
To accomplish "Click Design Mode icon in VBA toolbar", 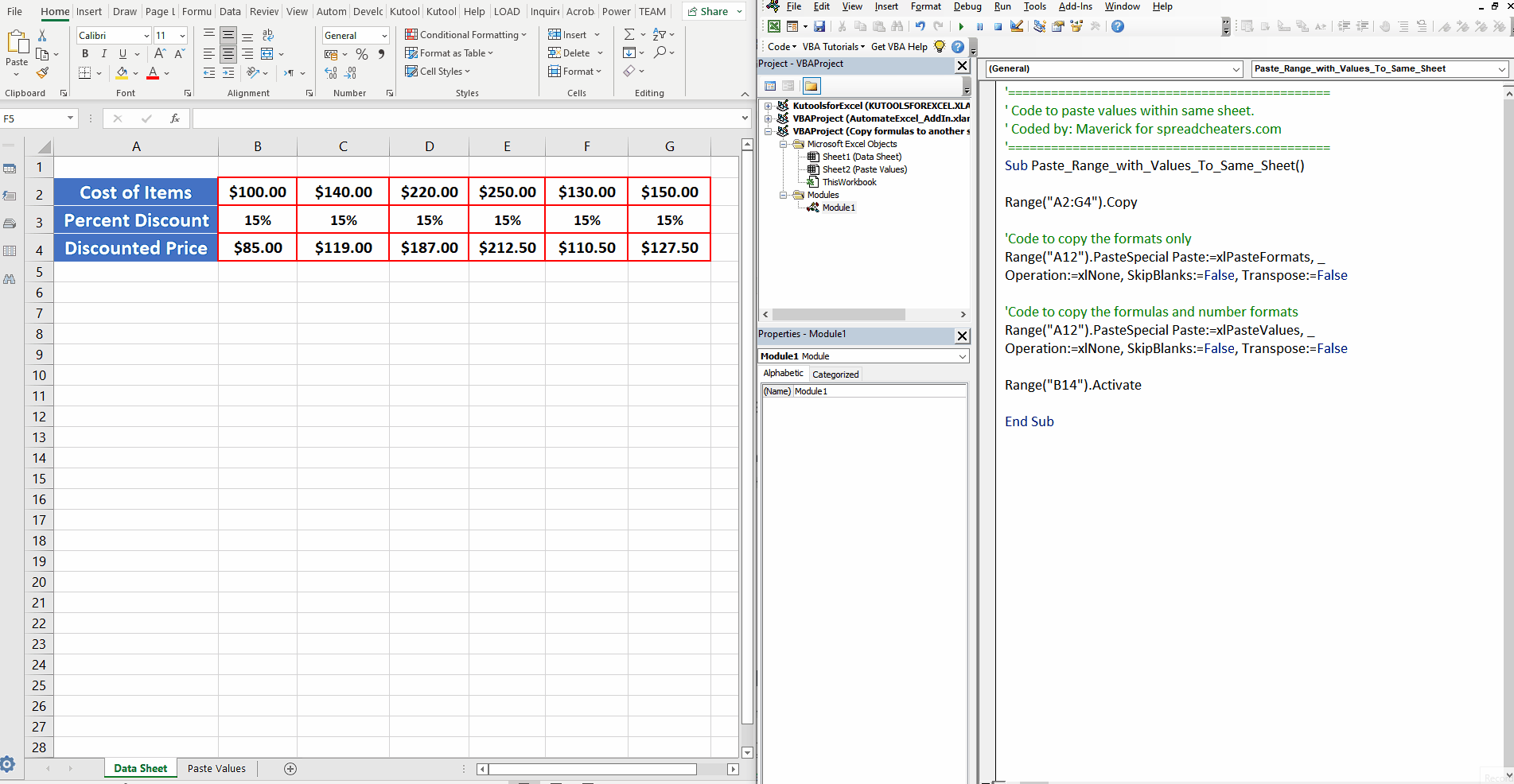I will [1017, 26].
